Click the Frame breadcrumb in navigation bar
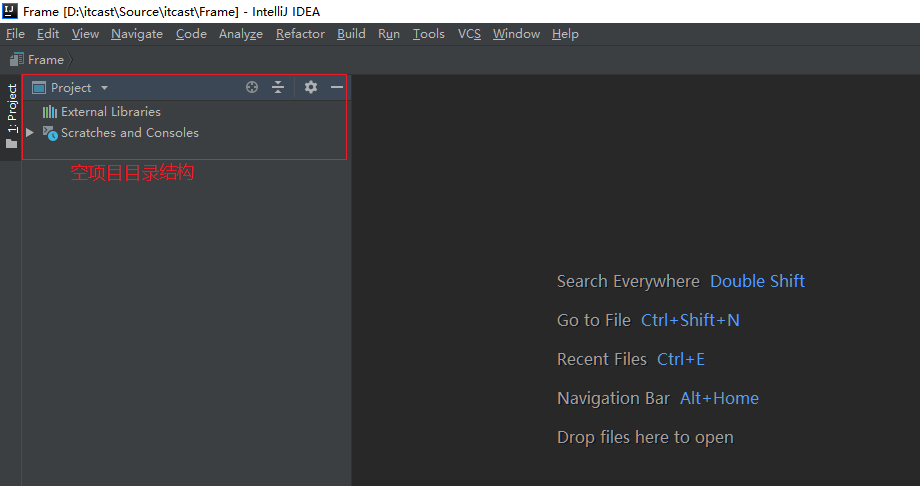Viewport: 920px width, 486px height. 45,60
